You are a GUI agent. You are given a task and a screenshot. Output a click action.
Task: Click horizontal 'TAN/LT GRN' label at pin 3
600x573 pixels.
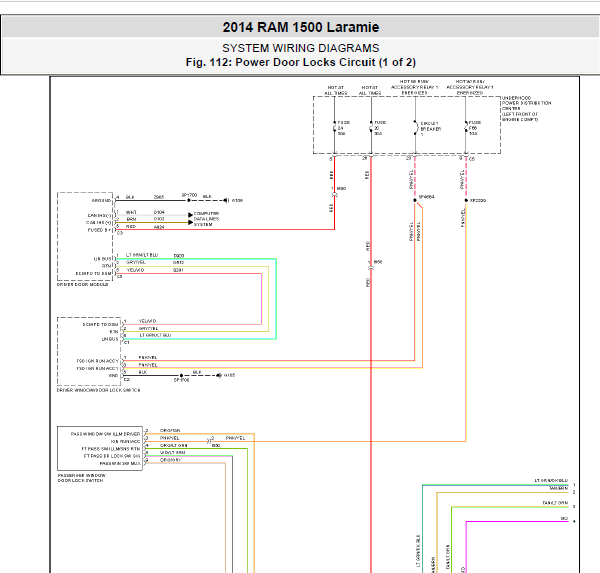click(555, 503)
